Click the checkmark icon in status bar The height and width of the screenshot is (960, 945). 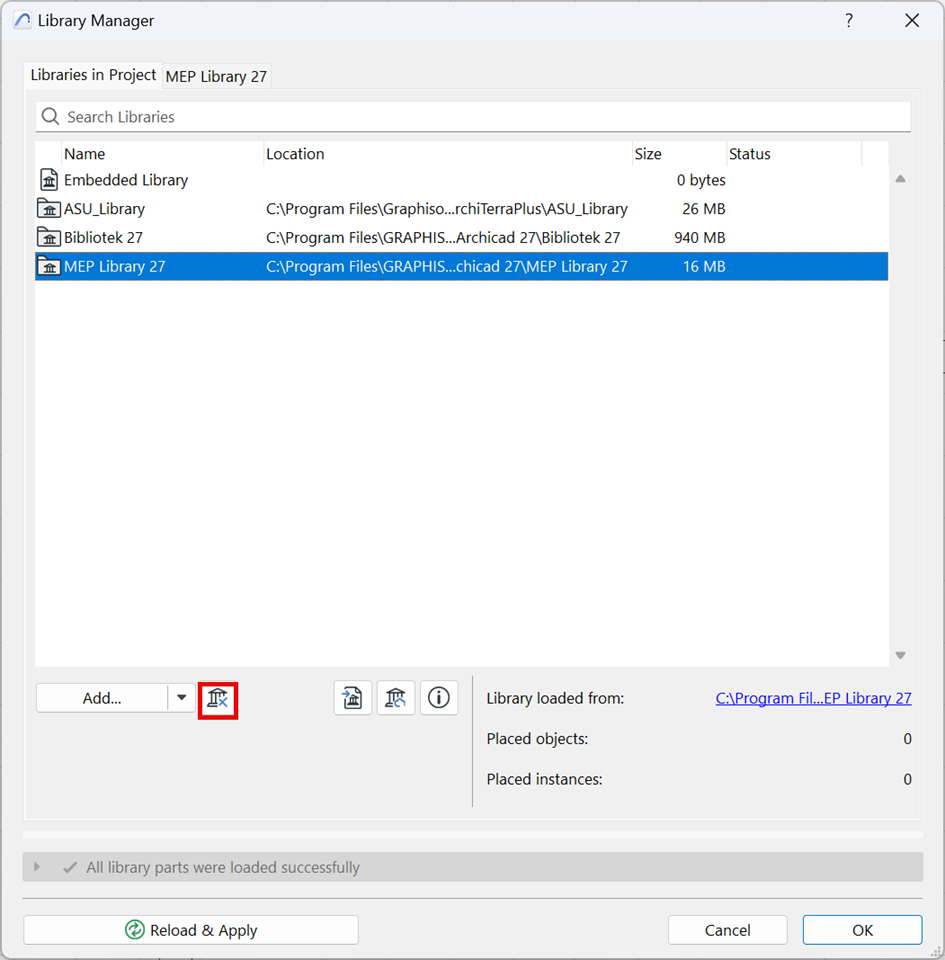(70, 867)
